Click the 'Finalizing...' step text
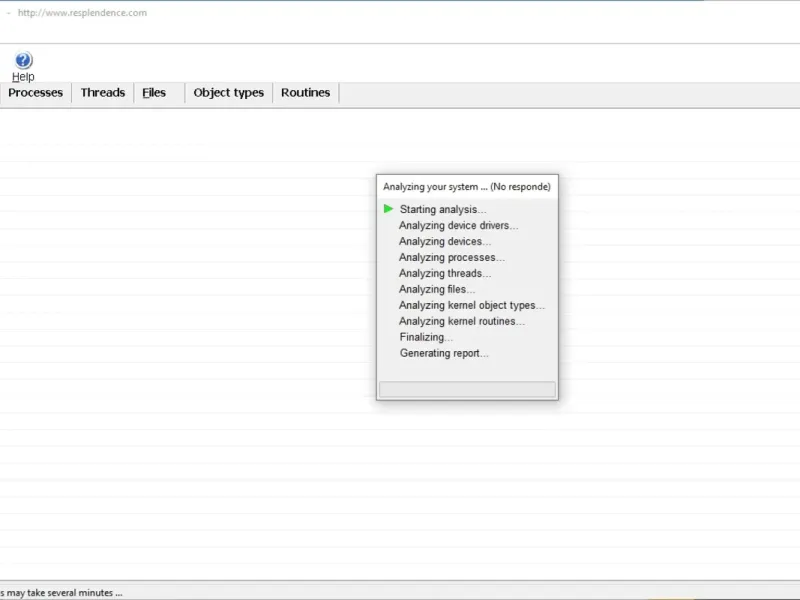The image size is (800, 600). [x=426, y=337]
